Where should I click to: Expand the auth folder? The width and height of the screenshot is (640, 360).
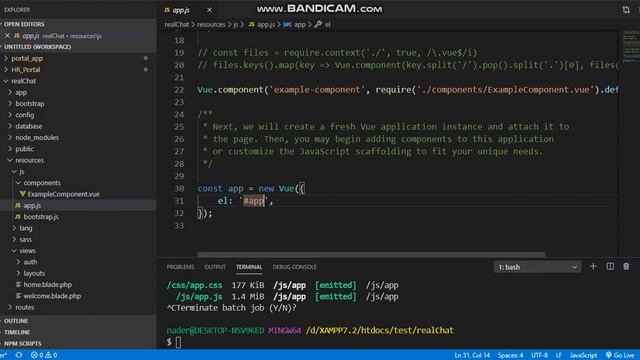[x=30, y=262]
